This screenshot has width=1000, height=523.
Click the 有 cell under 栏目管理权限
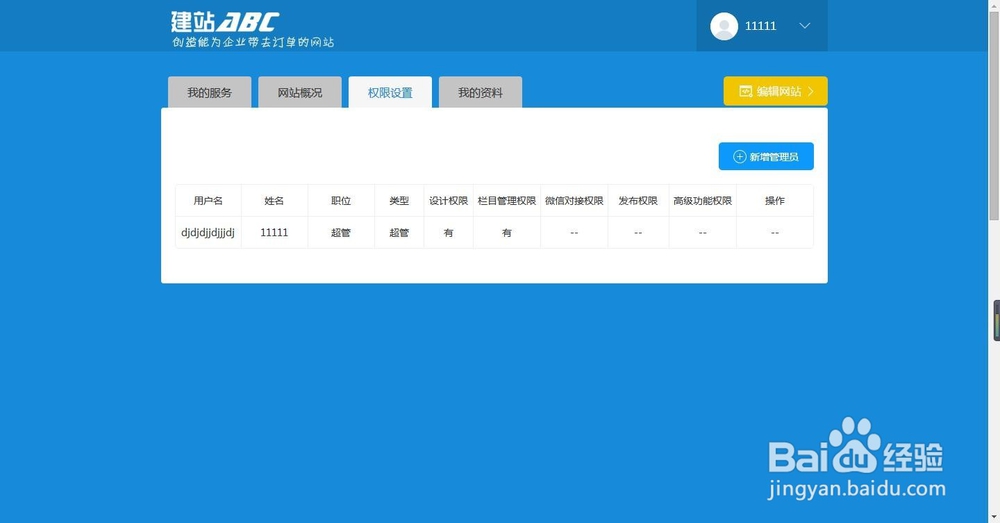tap(507, 232)
